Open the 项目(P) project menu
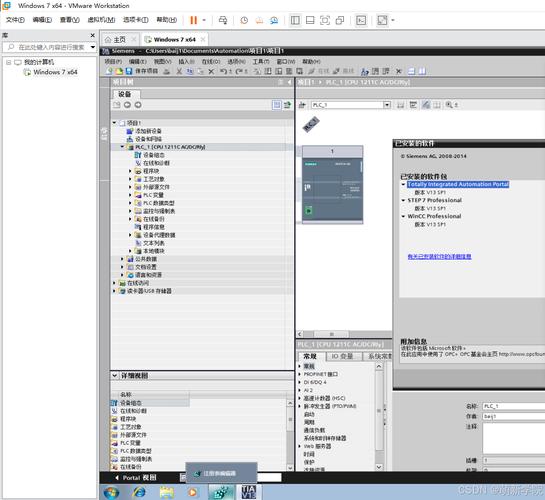This screenshot has width=545, height=500. pos(113,62)
